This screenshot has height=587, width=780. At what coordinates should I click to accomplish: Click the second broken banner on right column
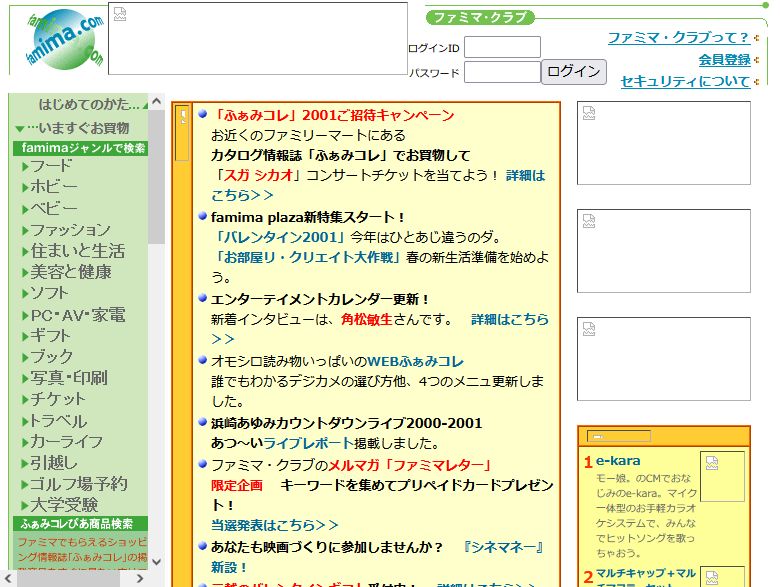coord(664,251)
